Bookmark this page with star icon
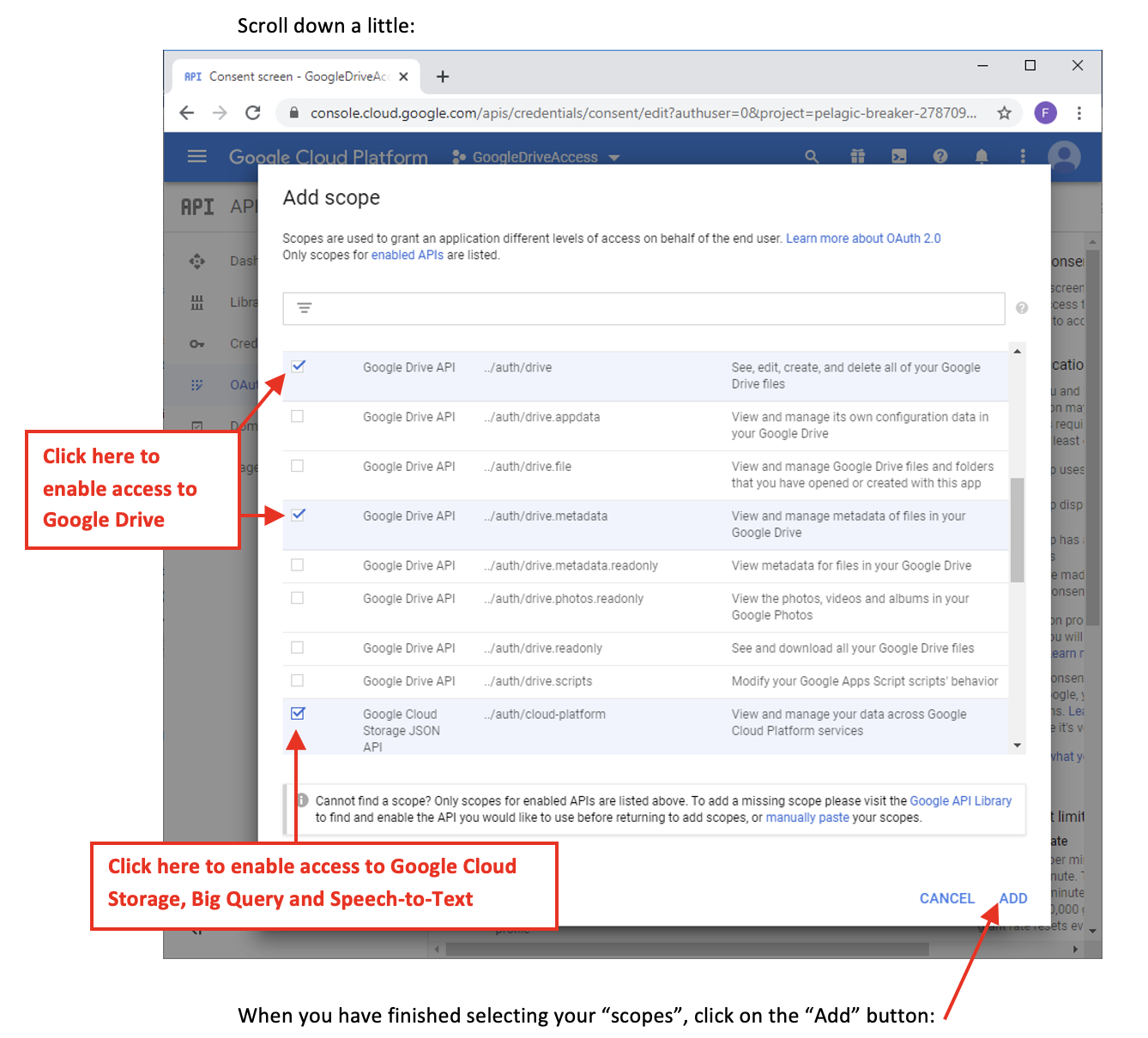 (1004, 113)
